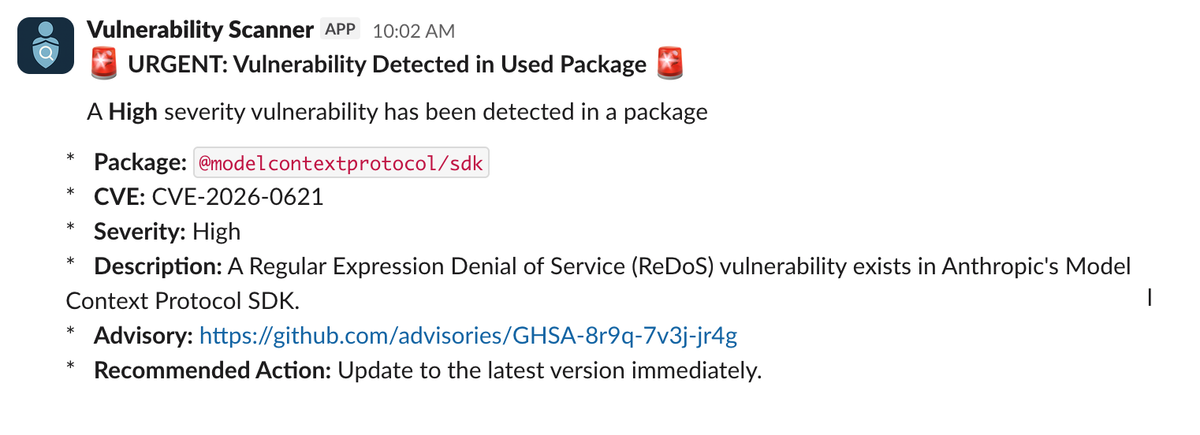
Task: Click the right red siren emoji
Action: (669, 65)
